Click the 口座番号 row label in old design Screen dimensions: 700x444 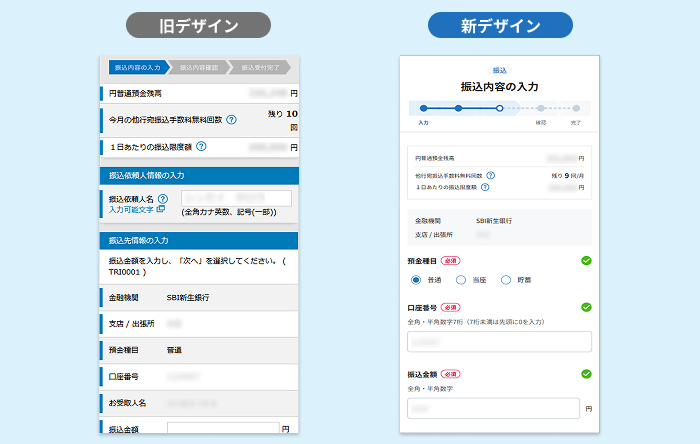[x=123, y=377]
